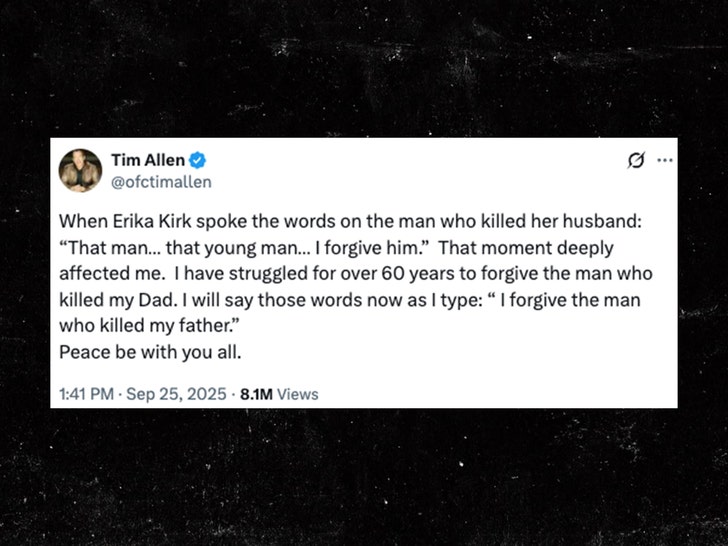Click the Grok icon on the tweet
Viewport: 728px width, 546px height.
tap(634, 161)
